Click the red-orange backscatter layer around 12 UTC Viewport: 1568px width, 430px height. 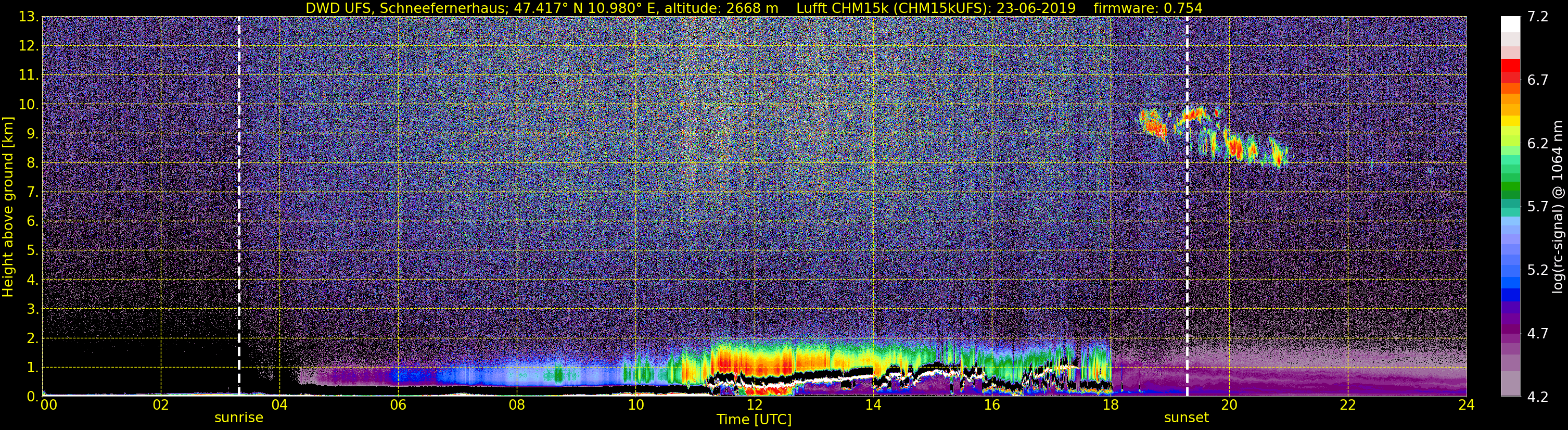click(752, 362)
